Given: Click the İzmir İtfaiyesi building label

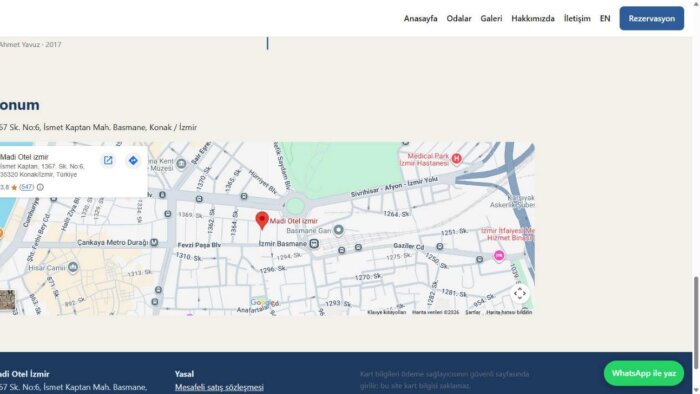Looking at the screenshot, I should (x=508, y=234).
